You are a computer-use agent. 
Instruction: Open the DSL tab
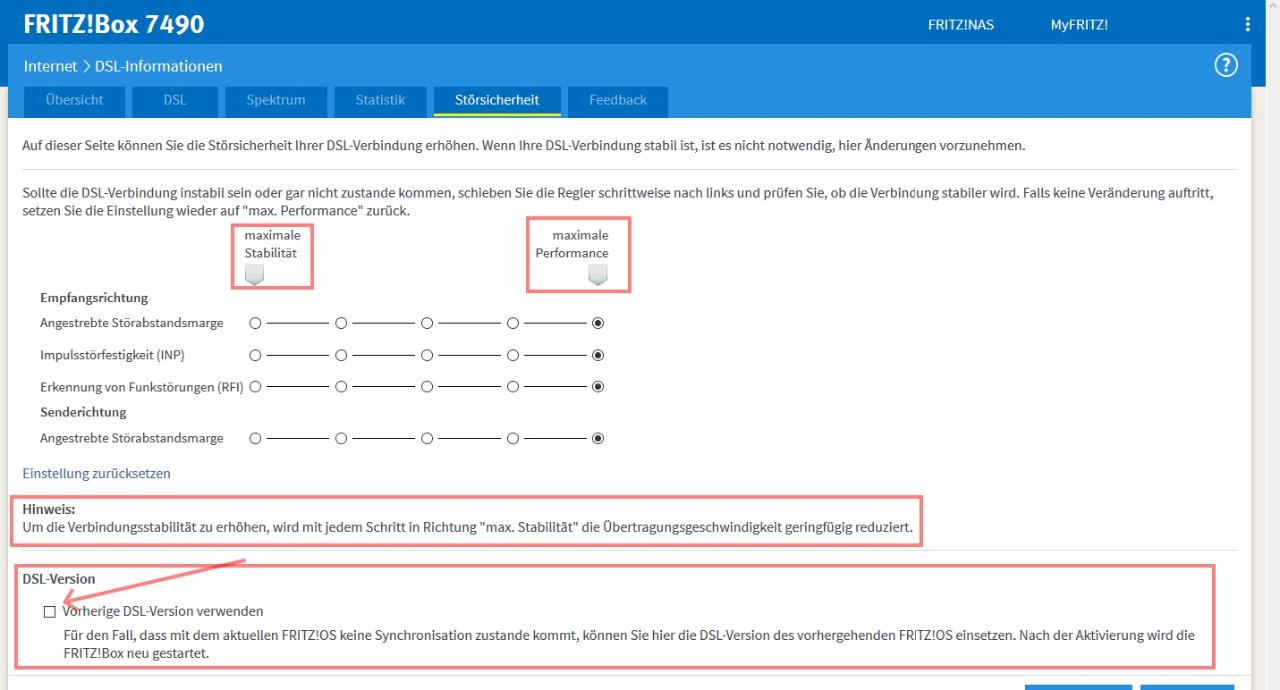tap(175, 100)
